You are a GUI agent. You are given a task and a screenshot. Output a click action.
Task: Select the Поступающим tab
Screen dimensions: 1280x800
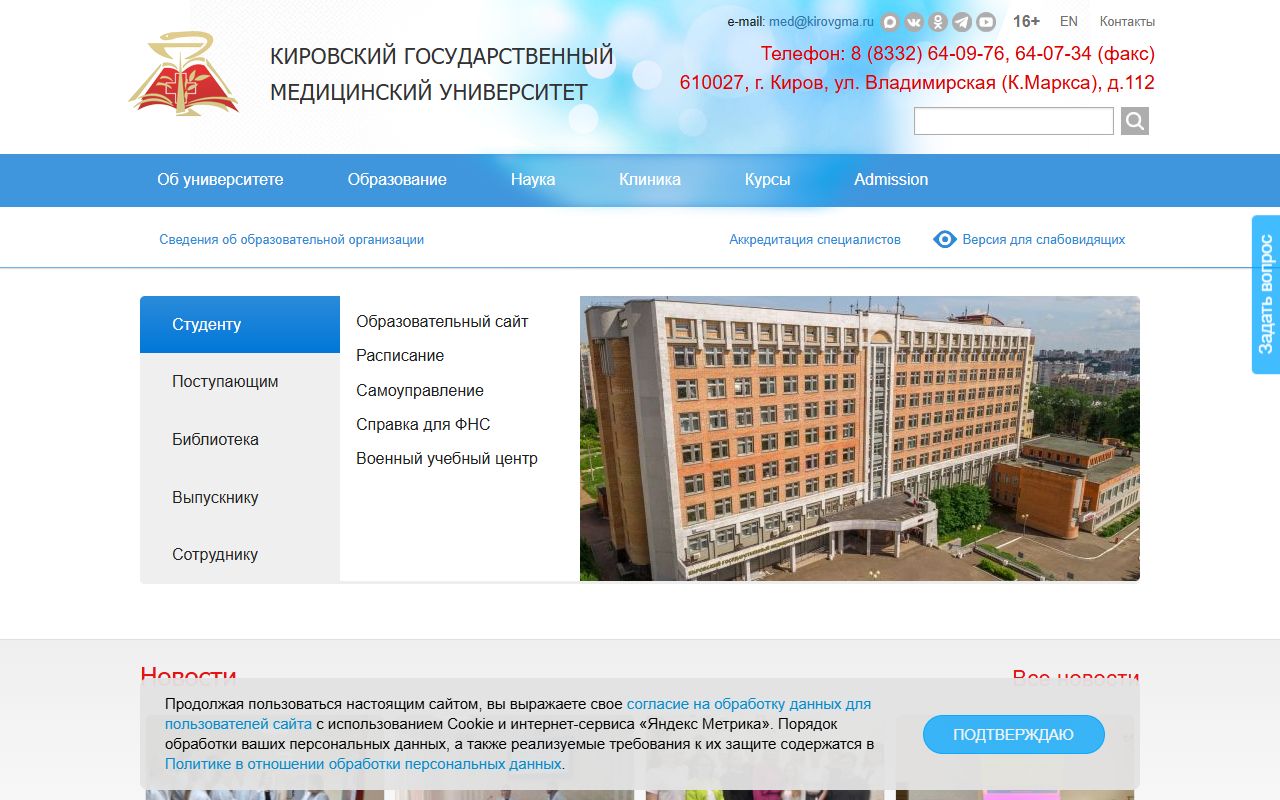pyautogui.click(x=240, y=382)
